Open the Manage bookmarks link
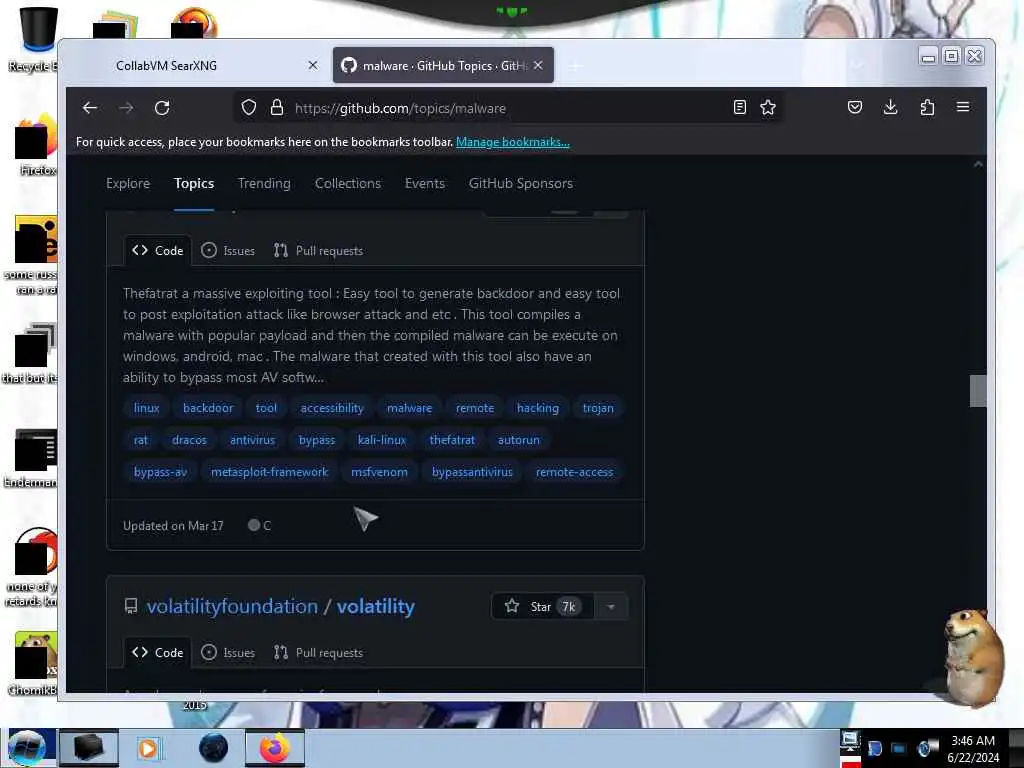 [513, 142]
